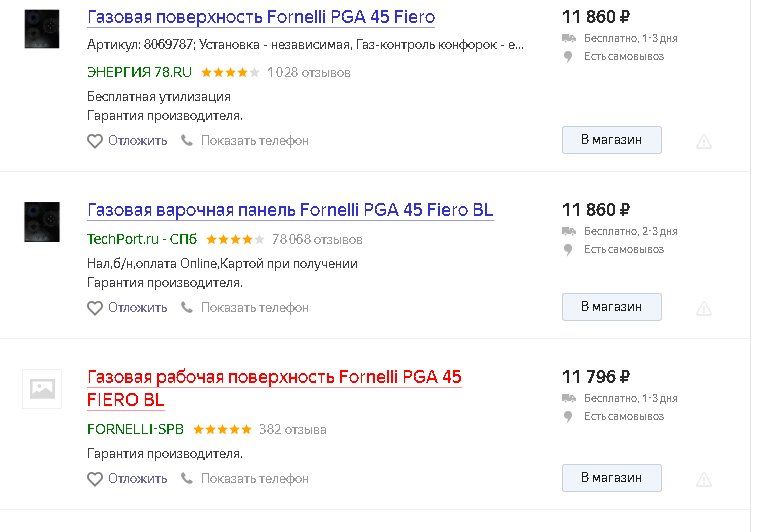View 78068 отзывов for TechPort.ru
The width and height of the screenshot is (777, 532).
click(x=317, y=240)
